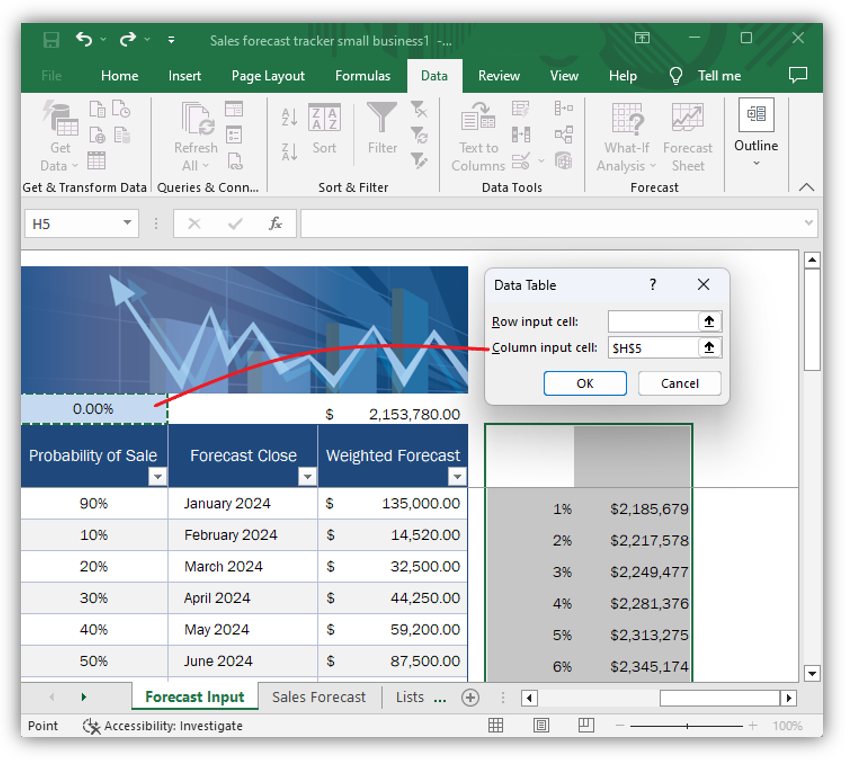Open the Comments speech bubble icon

coord(798,75)
